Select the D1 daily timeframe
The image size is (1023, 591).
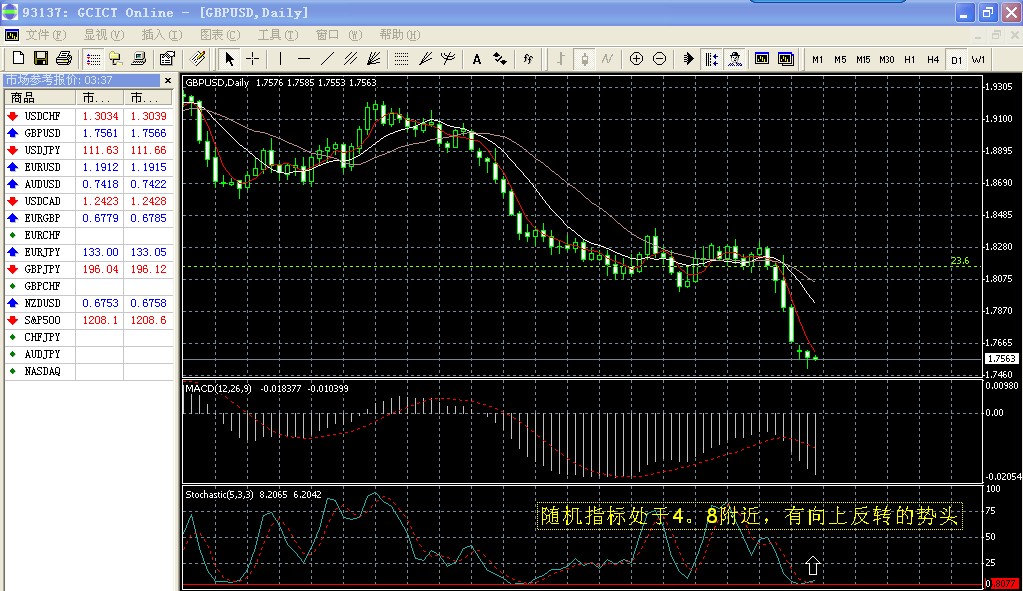click(x=956, y=60)
